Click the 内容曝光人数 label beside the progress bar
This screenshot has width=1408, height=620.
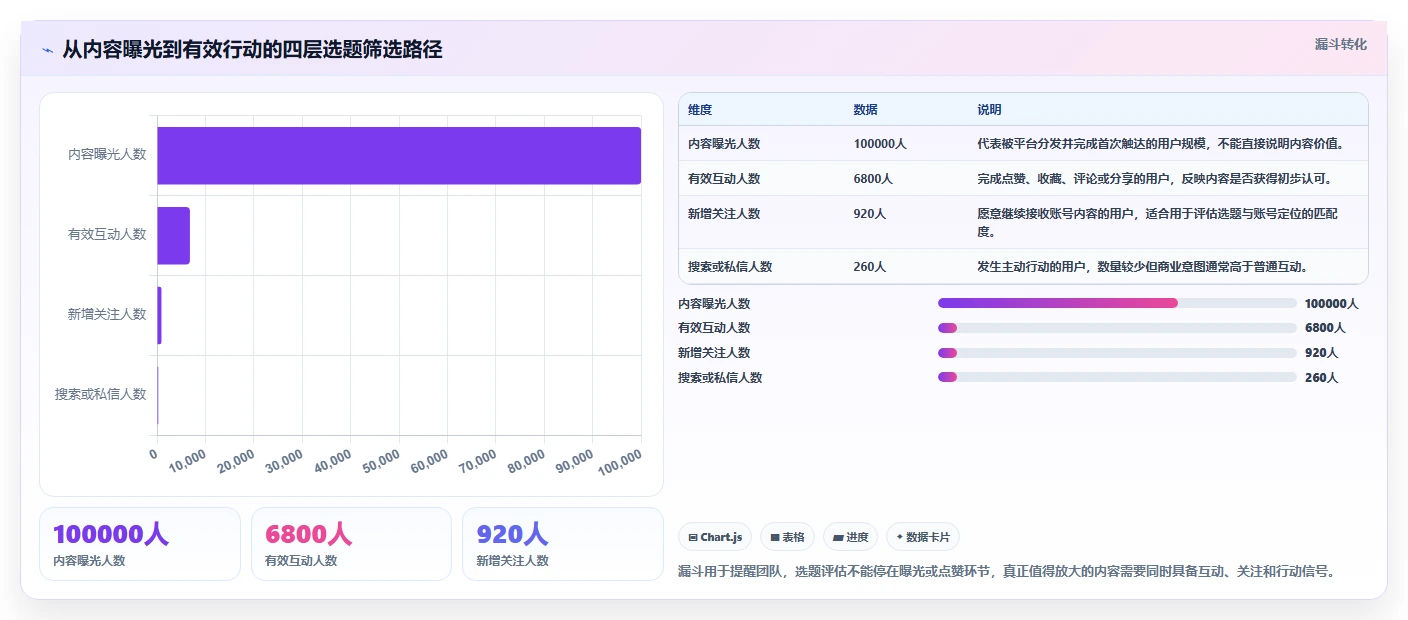(714, 303)
